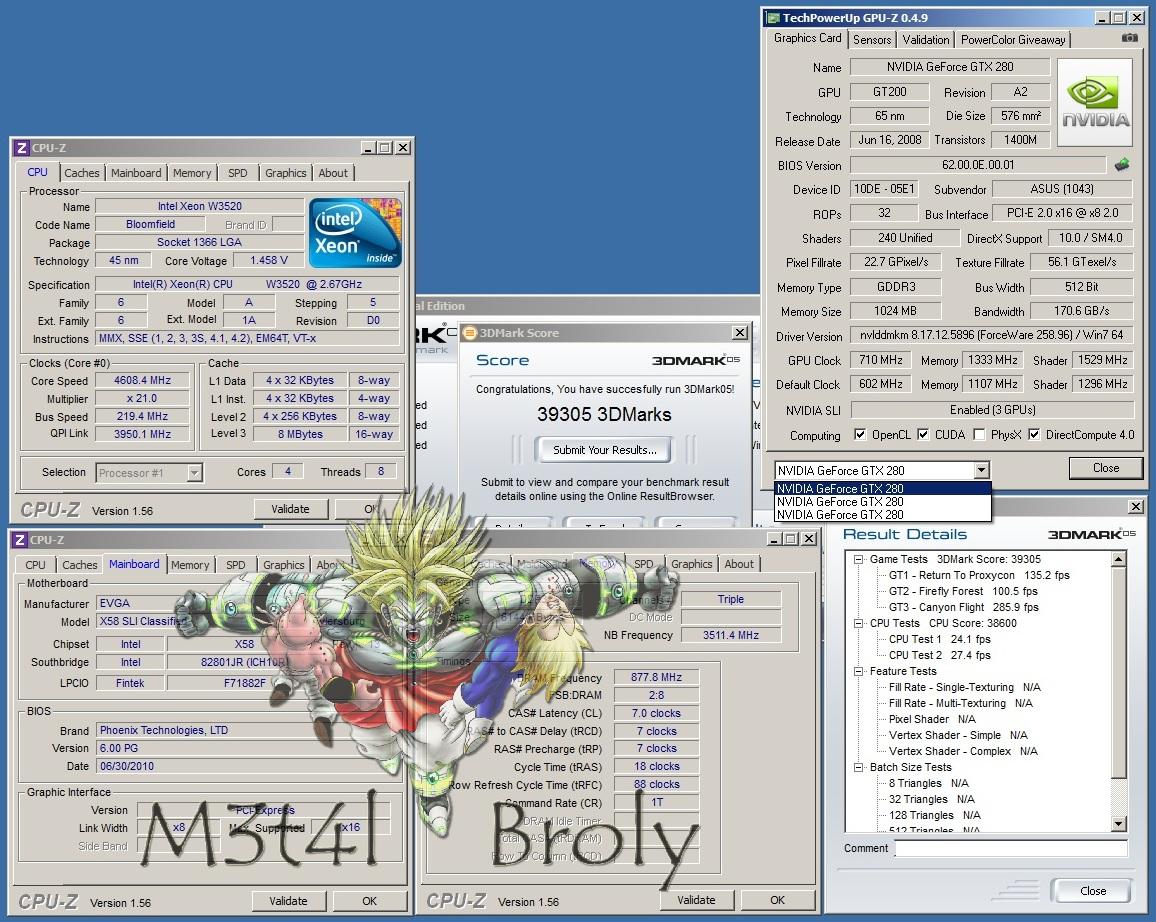Click the Core Speed value 4608.4 MHz
Viewport: 1156px width, 922px height.
[x=142, y=380]
